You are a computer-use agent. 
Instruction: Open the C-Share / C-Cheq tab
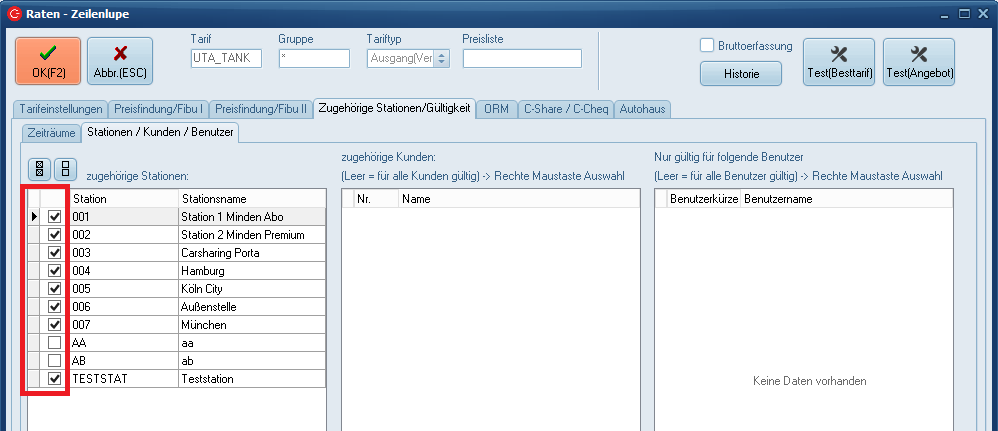[565, 108]
